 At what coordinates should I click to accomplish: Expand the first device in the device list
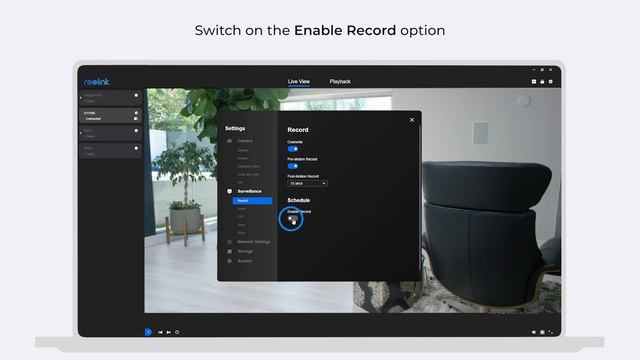click(81, 98)
